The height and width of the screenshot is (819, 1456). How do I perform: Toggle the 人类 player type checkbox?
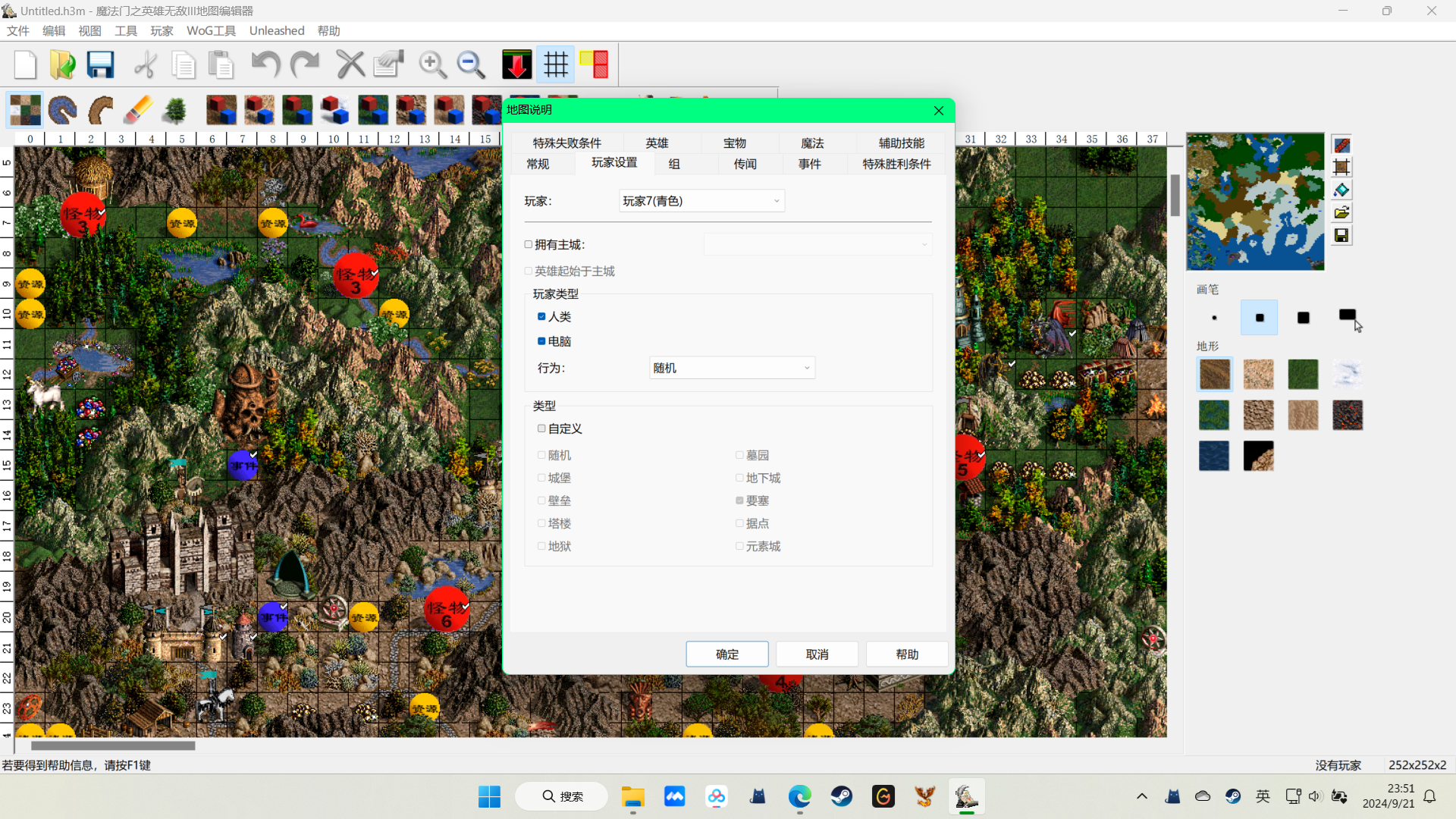pyautogui.click(x=541, y=316)
